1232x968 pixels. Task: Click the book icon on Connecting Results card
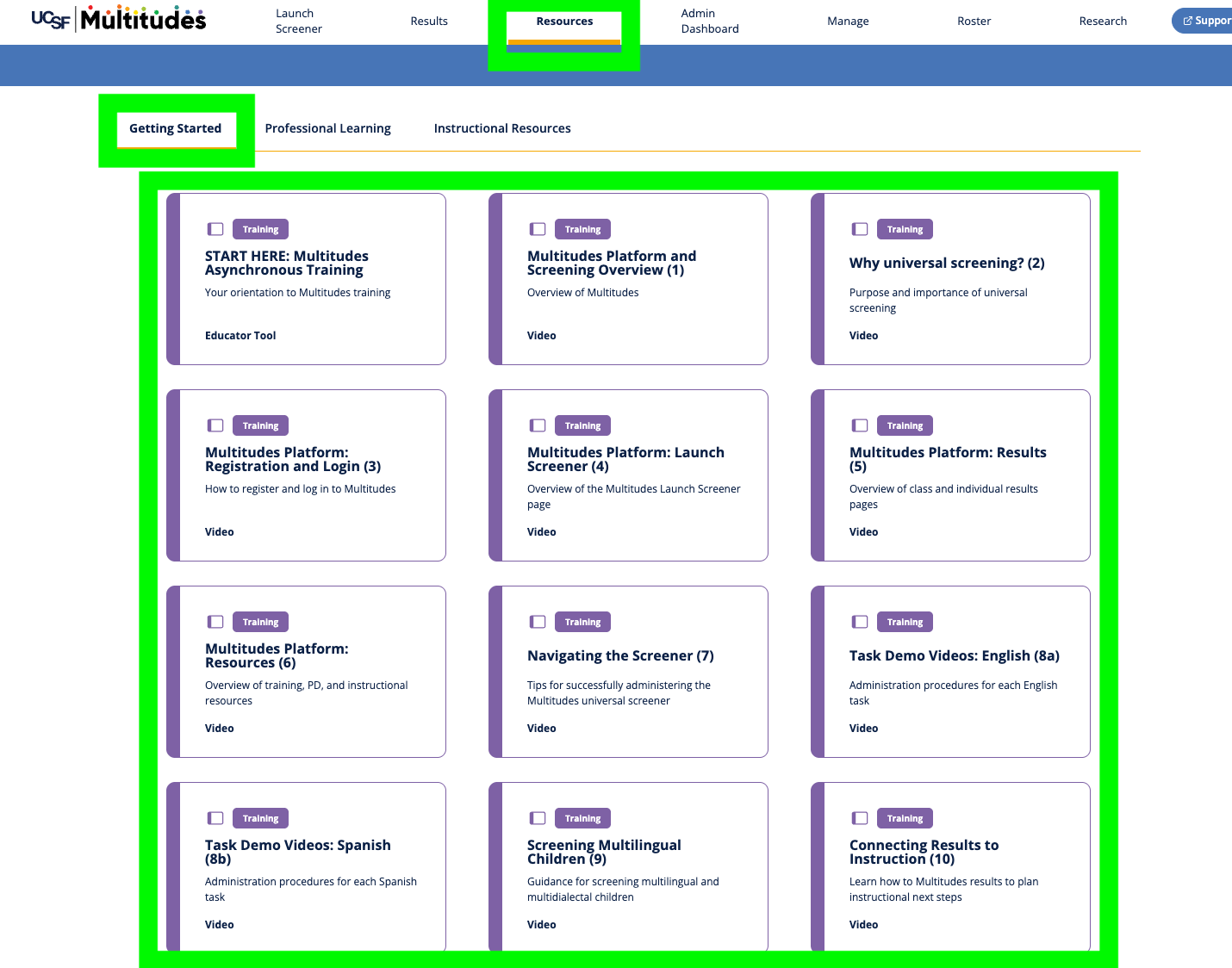click(x=860, y=818)
